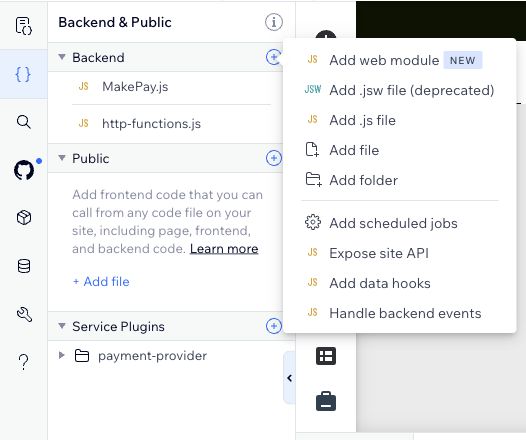Open the Search sidebar icon
This screenshot has height=440, width=526.
click(x=23, y=122)
